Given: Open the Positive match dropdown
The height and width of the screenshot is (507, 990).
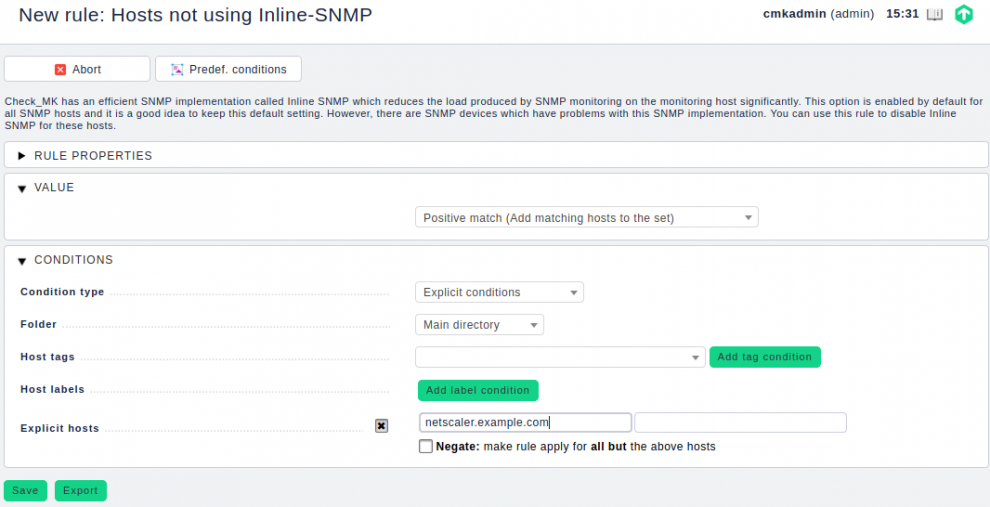Looking at the screenshot, I should [x=587, y=218].
